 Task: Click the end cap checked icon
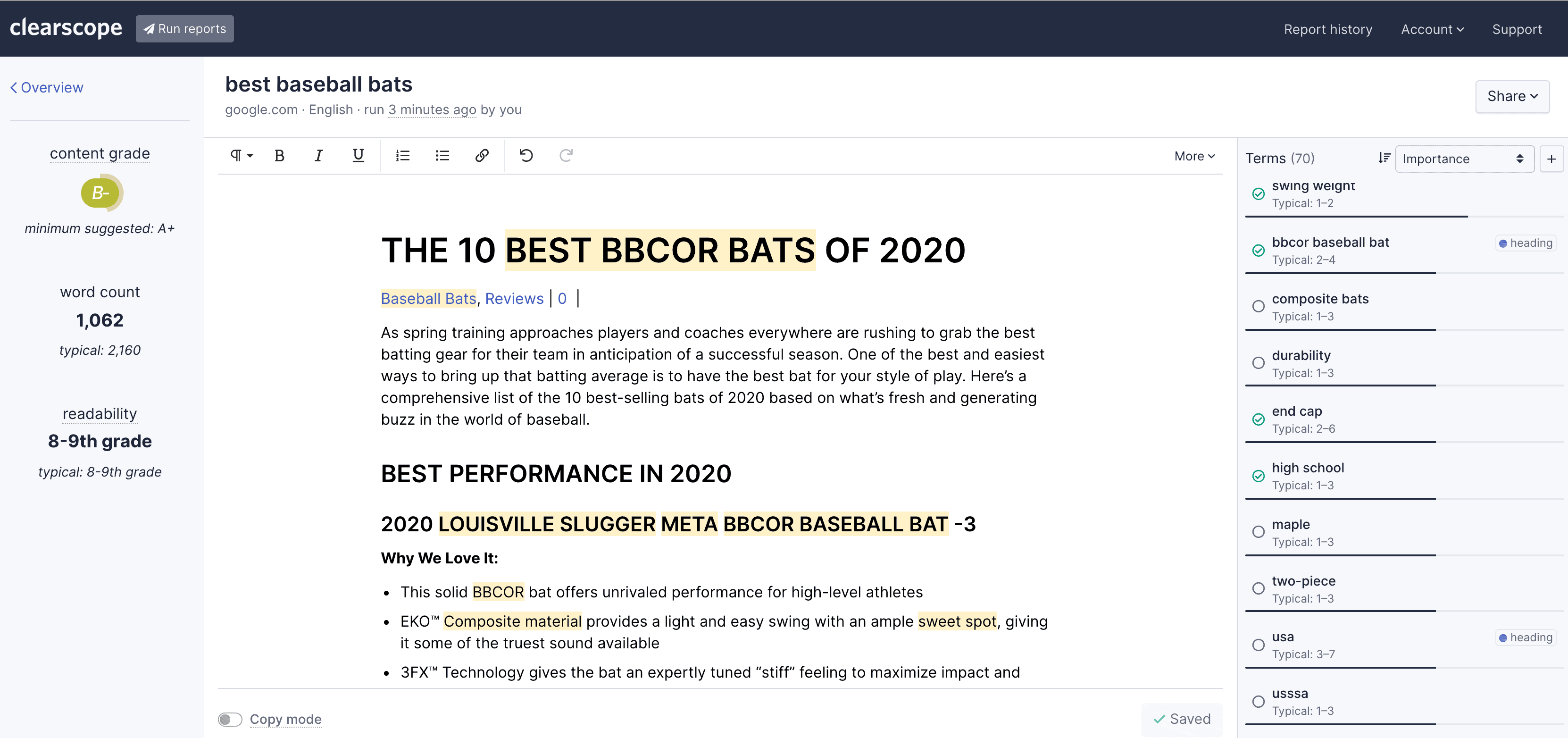[1258, 419]
